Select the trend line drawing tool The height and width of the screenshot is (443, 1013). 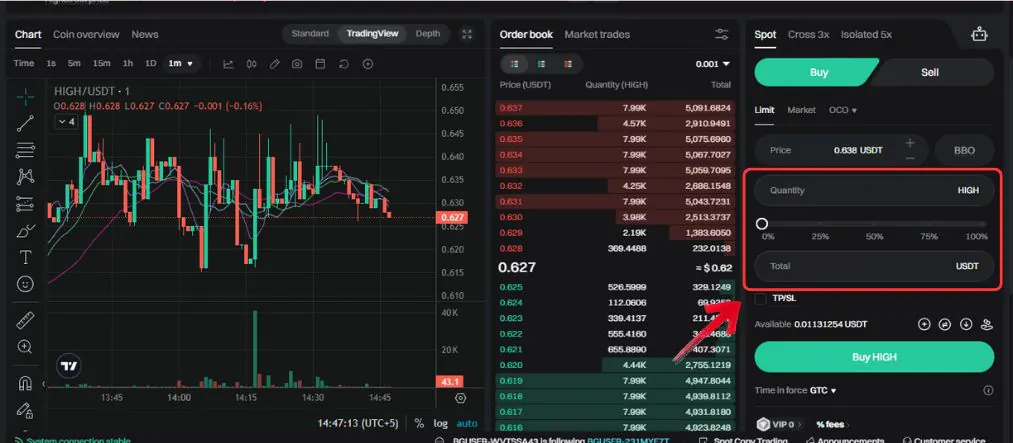tap(25, 123)
